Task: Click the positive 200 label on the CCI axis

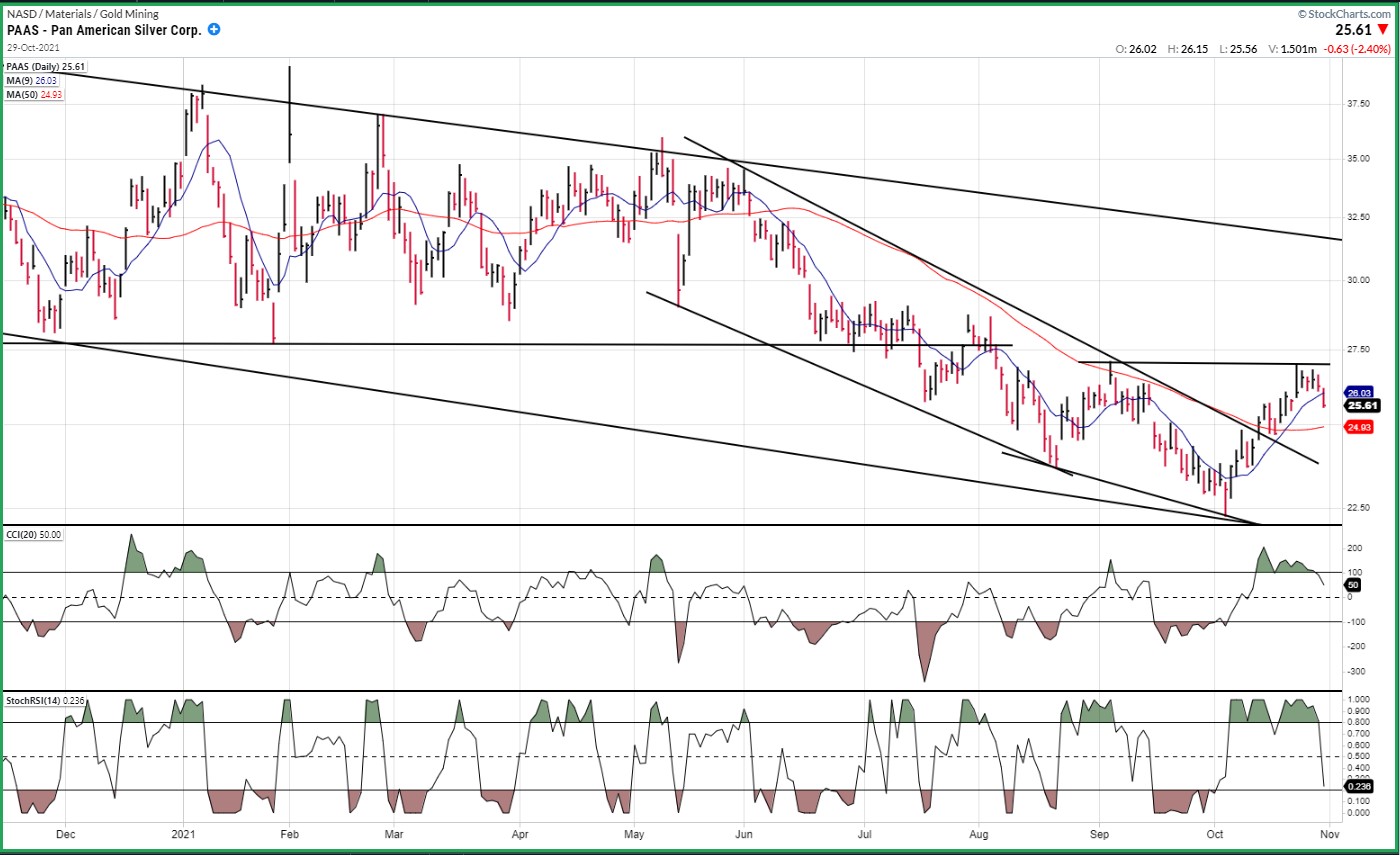Action: (x=1354, y=549)
